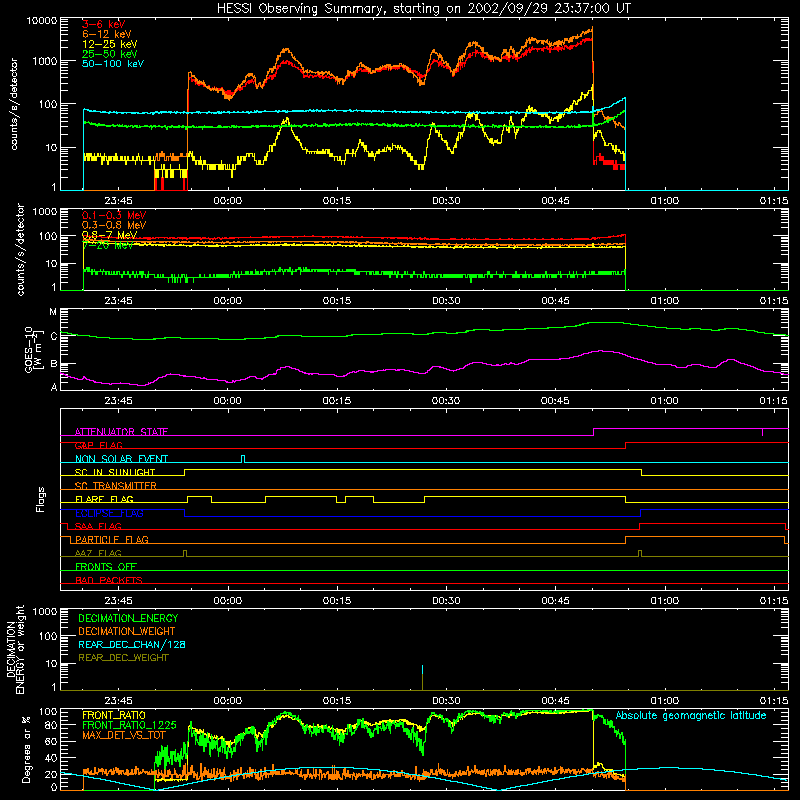Select the orange "6-12 keV" legend label
800x800 pixels.
[107, 34]
